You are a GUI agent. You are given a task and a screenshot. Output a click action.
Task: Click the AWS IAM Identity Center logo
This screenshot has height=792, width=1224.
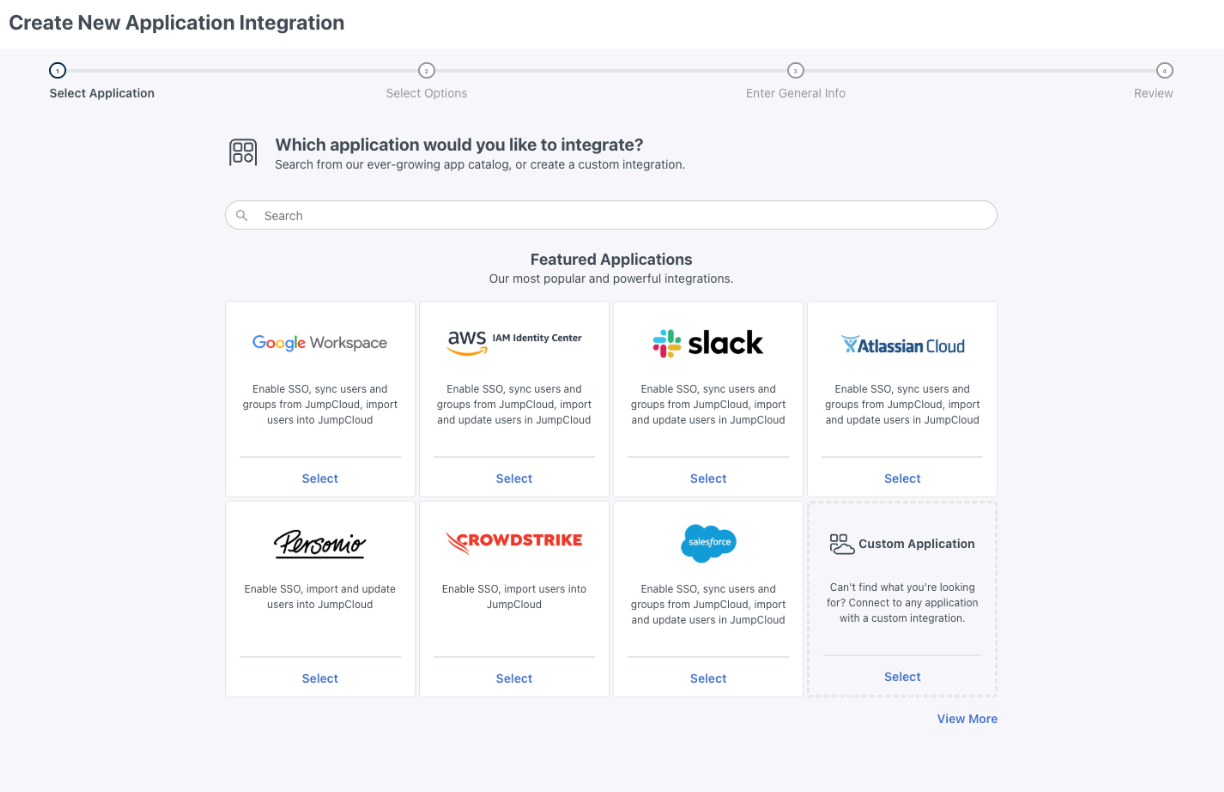click(514, 342)
